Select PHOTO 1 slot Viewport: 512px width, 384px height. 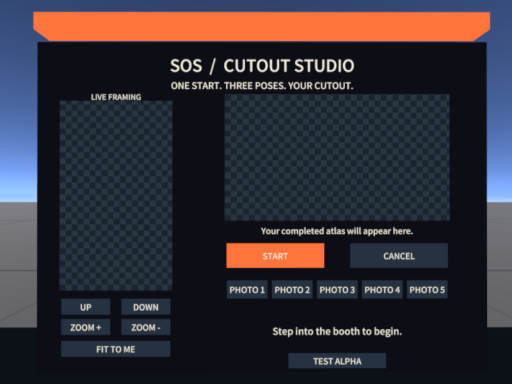pos(247,290)
